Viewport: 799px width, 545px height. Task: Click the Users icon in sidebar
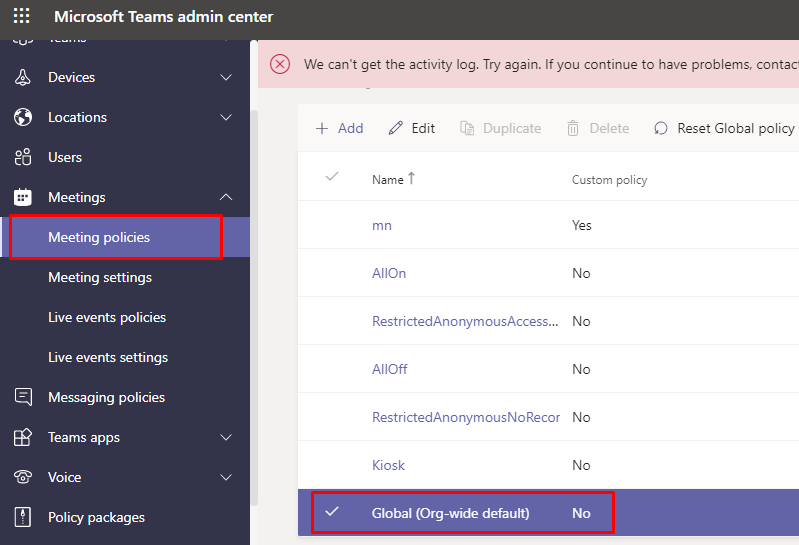[x=23, y=157]
